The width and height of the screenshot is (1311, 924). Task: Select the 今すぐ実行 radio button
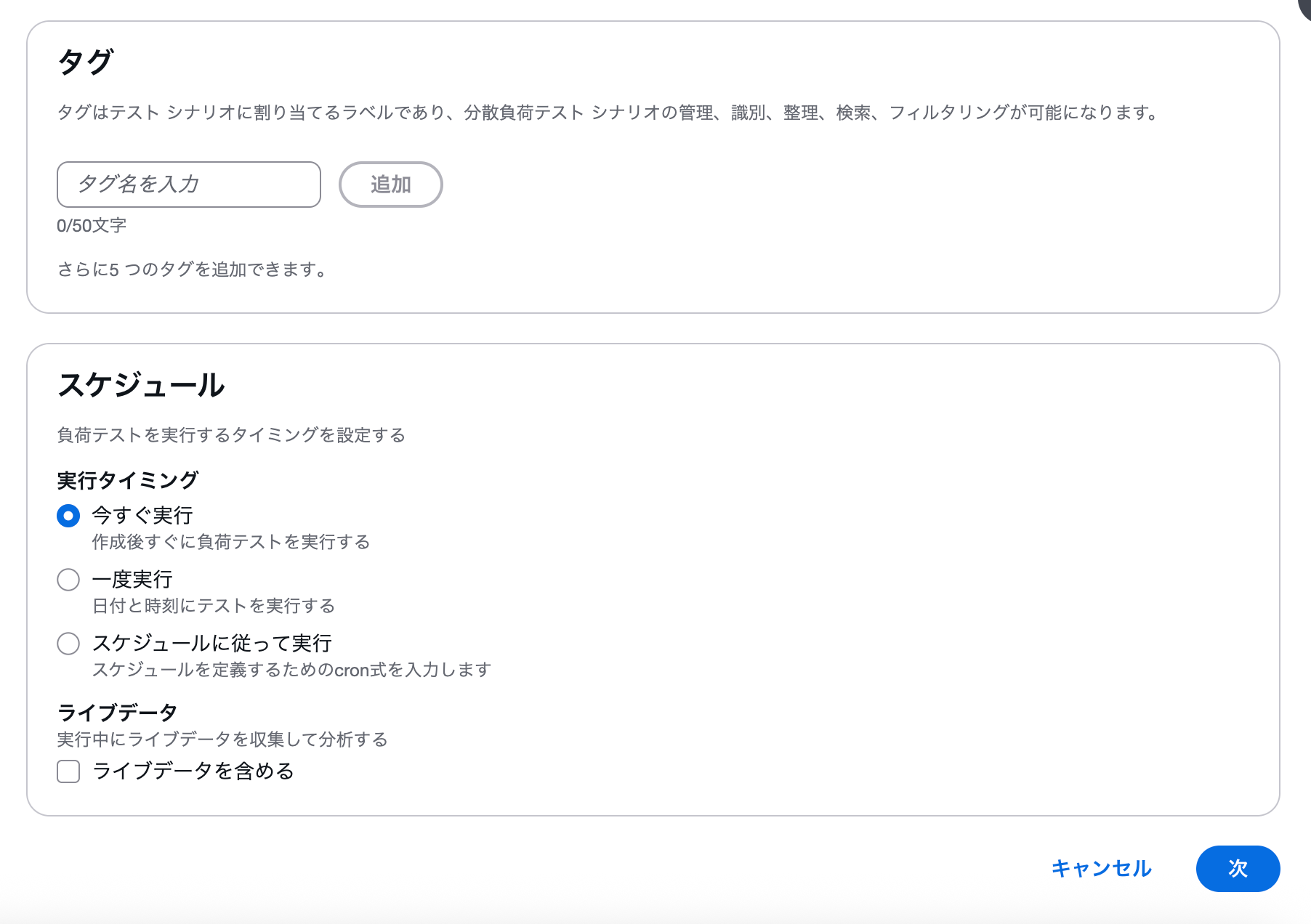tap(68, 516)
